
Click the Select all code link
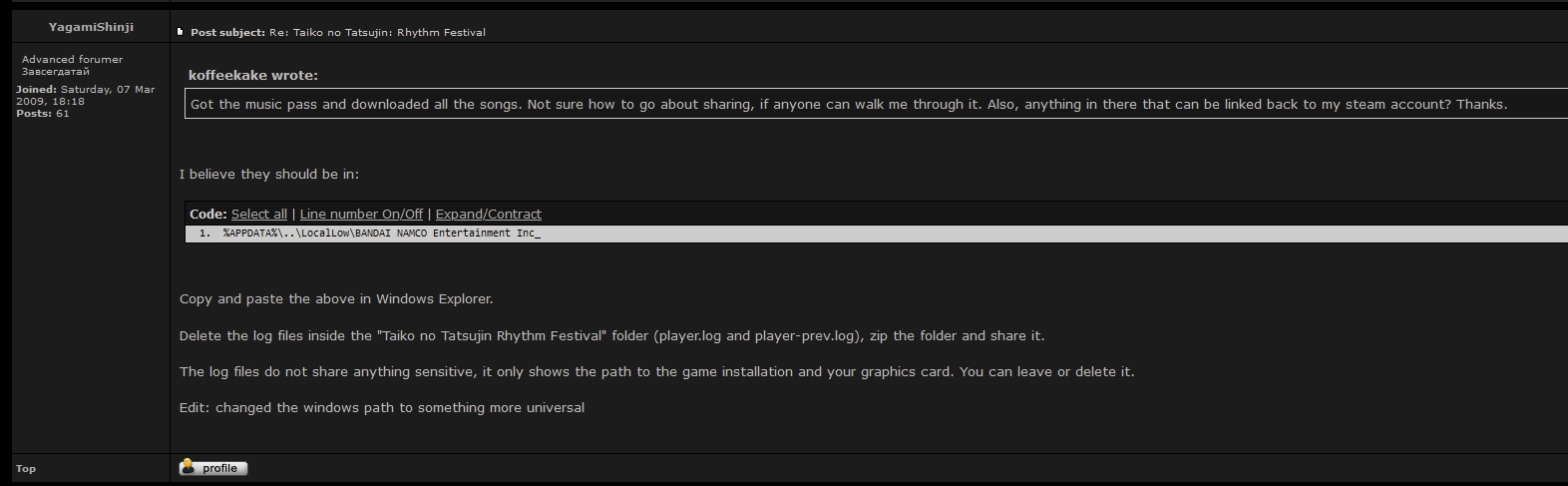pos(259,215)
